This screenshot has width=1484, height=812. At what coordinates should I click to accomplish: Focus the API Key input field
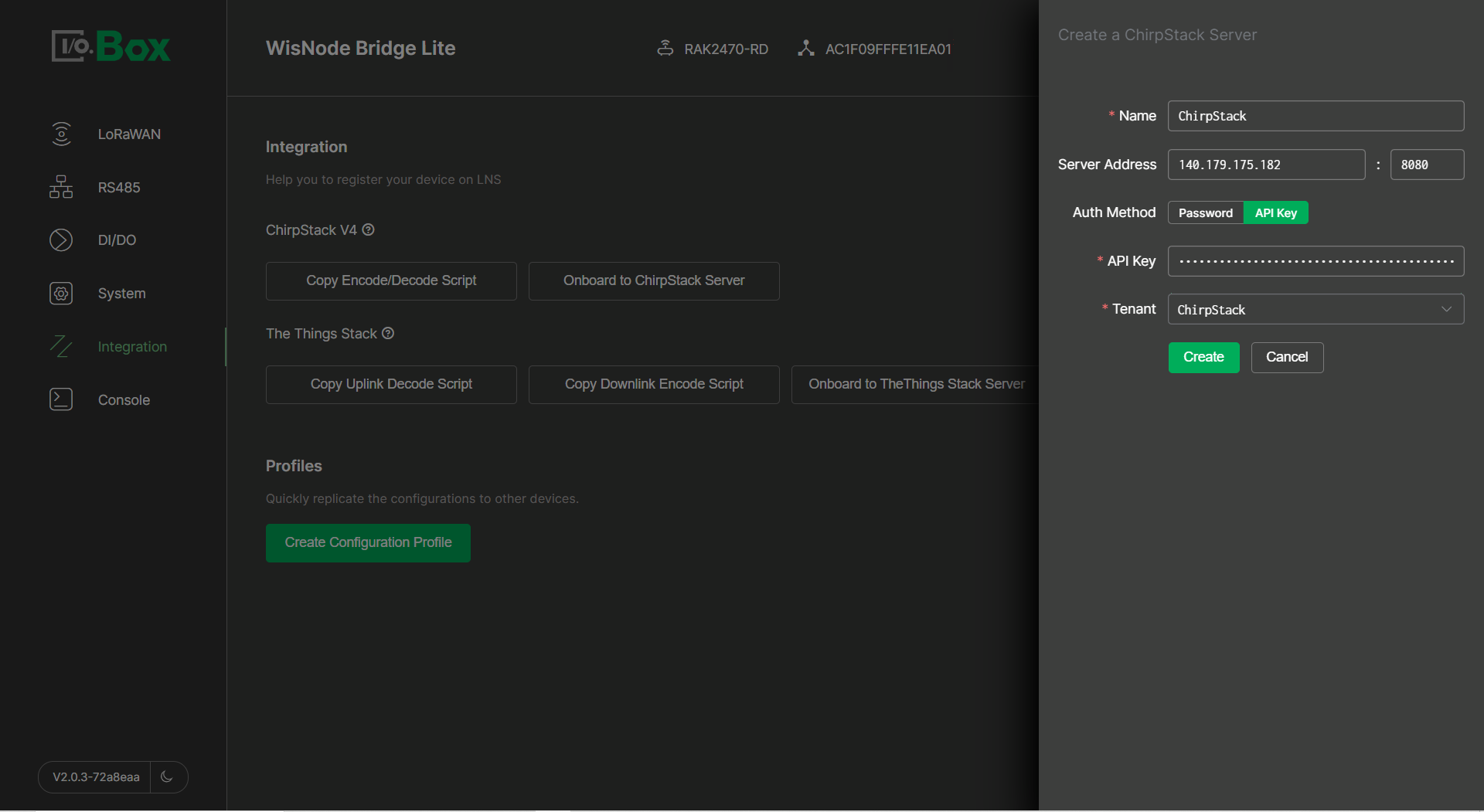[x=1316, y=261]
